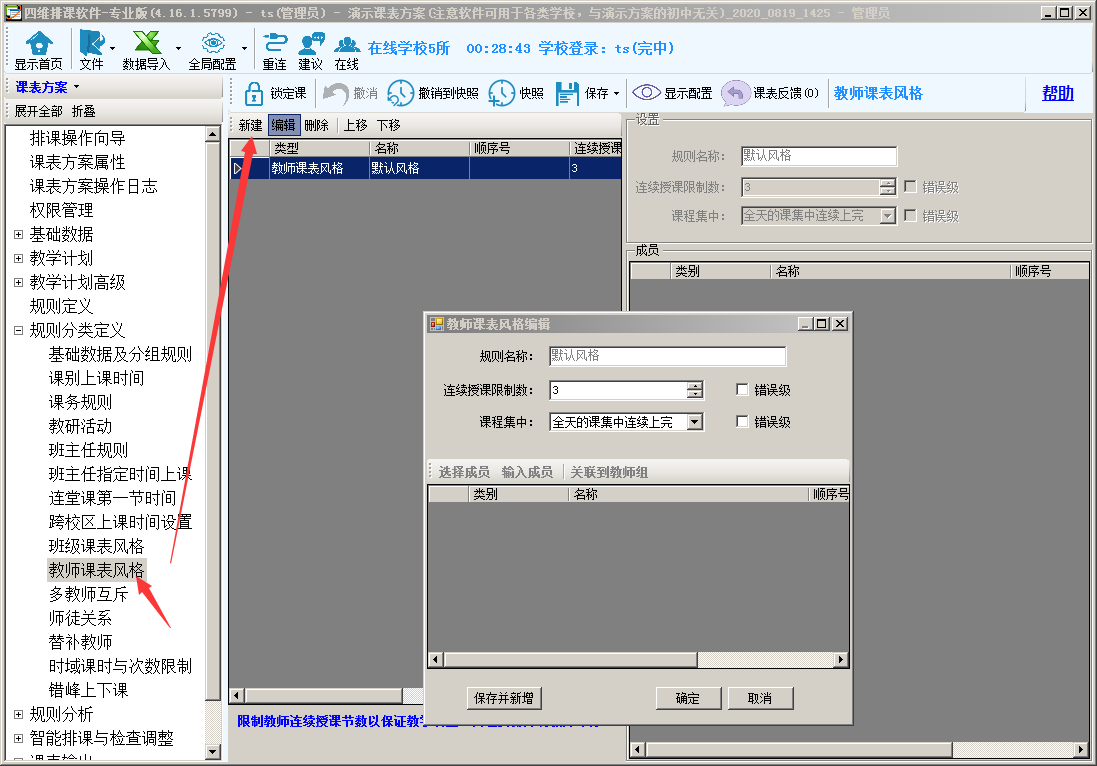Expand the 基础数据 tree node

[18, 234]
